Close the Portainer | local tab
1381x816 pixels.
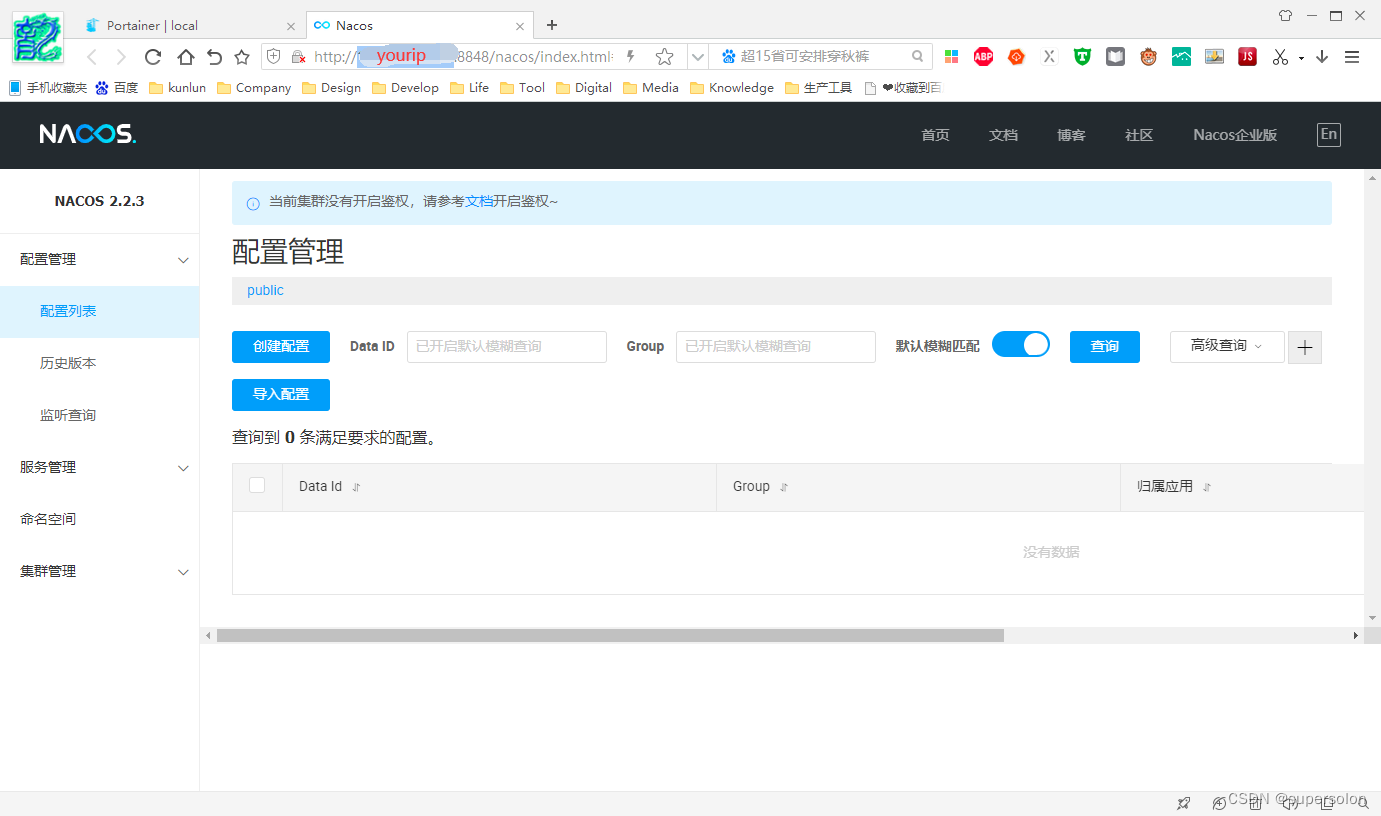[291, 26]
